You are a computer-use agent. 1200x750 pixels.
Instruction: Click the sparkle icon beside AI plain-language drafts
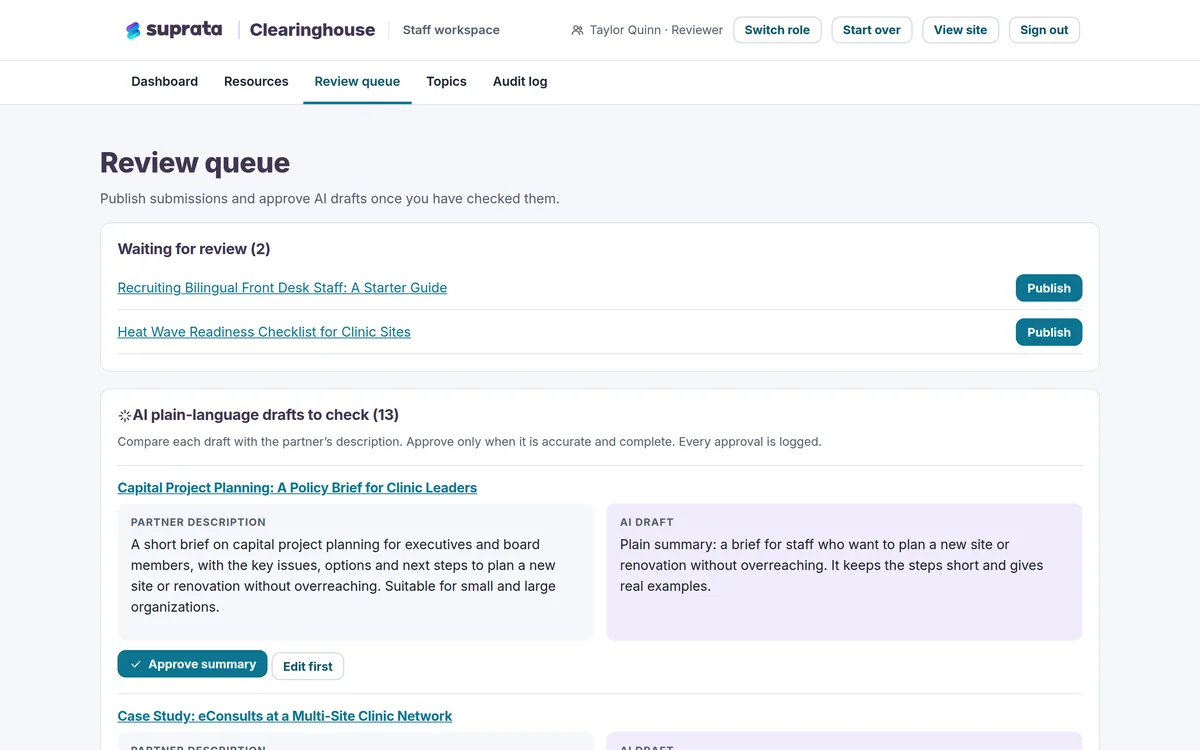124,415
